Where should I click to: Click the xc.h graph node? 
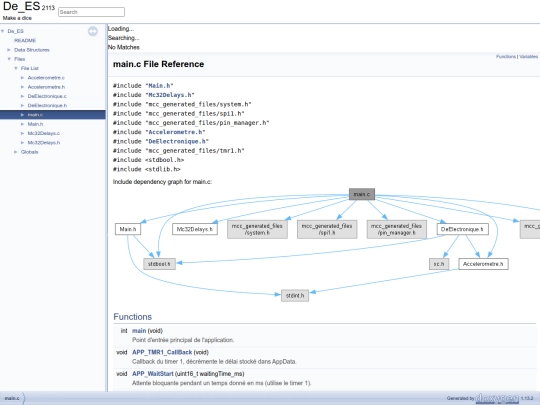click(x=439, y=264)
